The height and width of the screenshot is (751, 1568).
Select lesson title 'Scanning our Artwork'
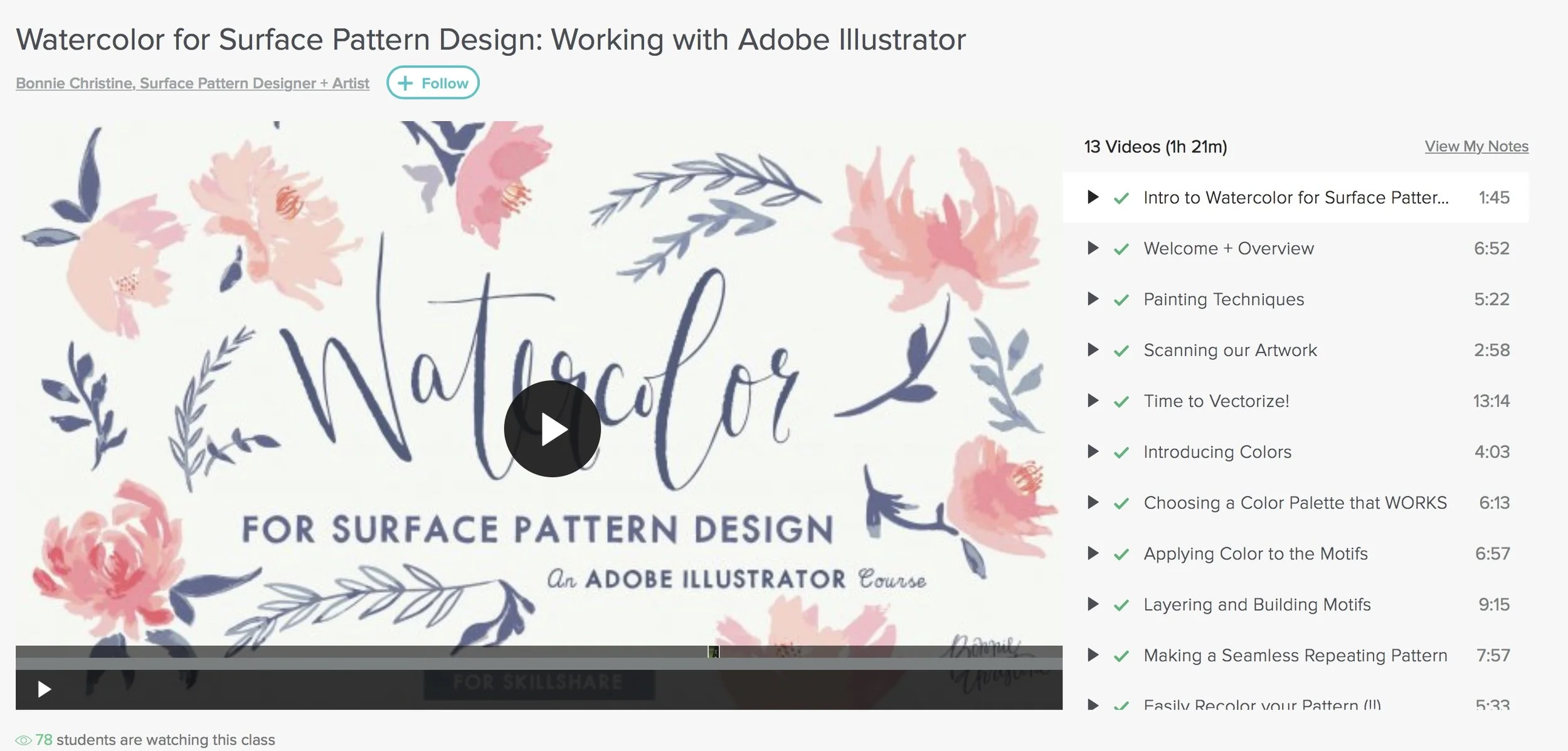pyautogui.click(x=1230, y=350)
